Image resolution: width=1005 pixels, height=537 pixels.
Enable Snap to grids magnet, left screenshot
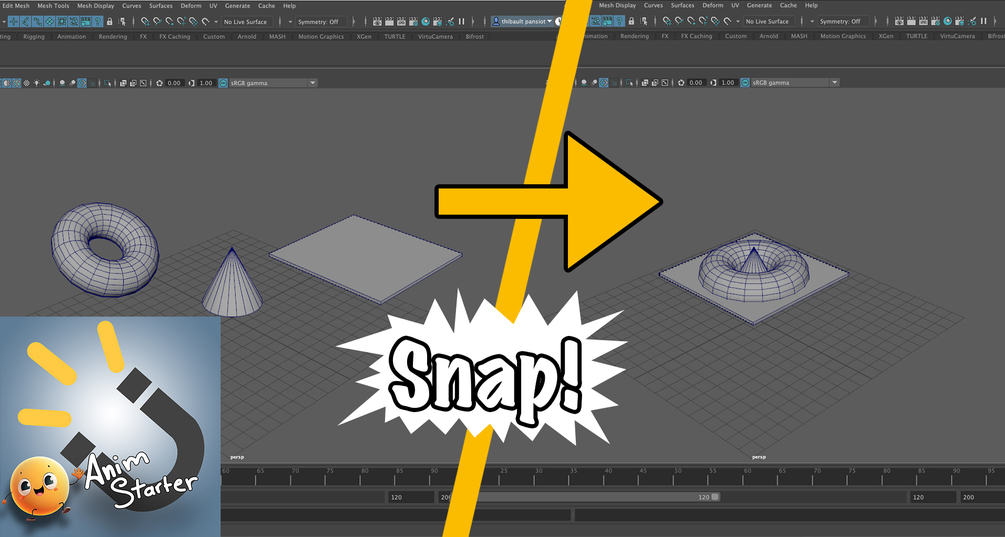point(145,21)
